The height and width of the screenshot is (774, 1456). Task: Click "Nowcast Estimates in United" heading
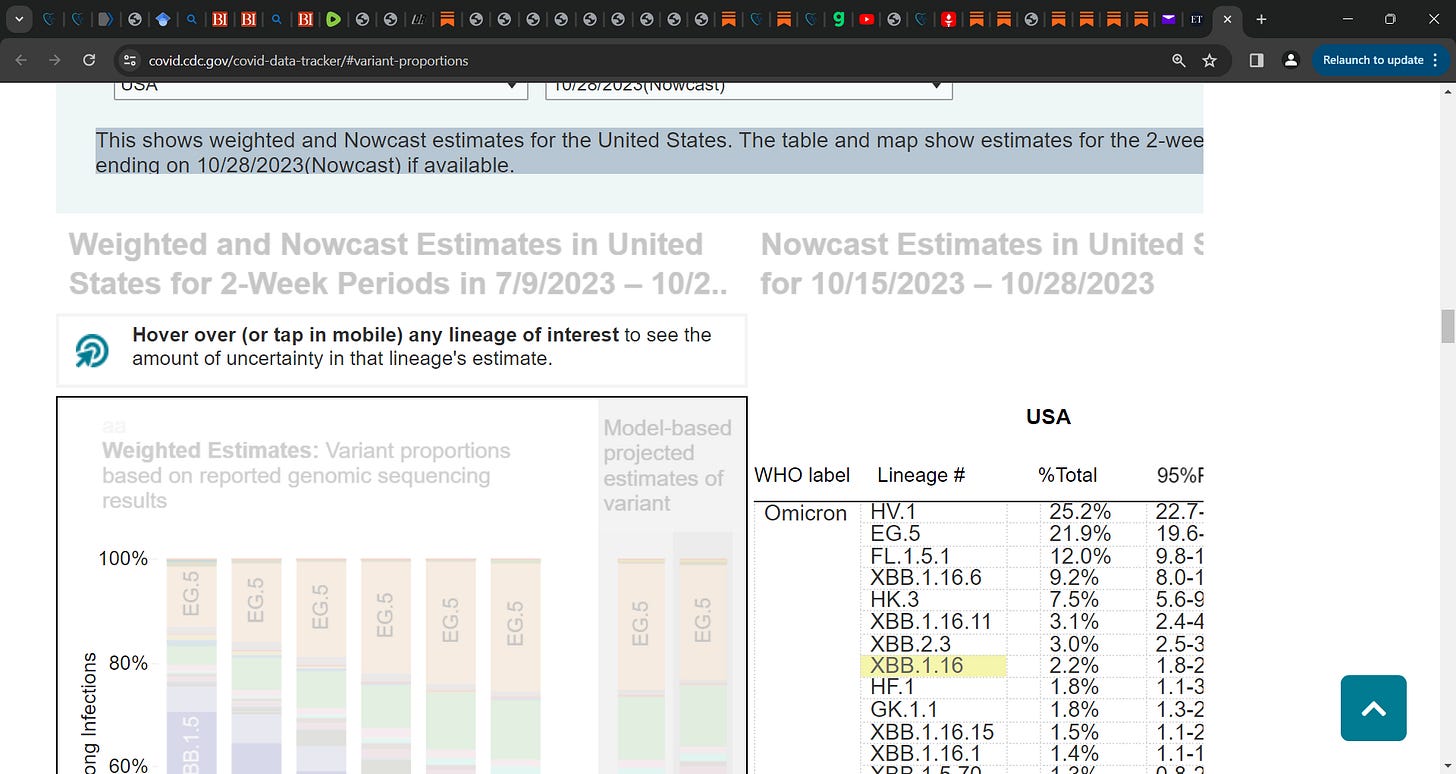pyautogui.click(x=981, y=264)
